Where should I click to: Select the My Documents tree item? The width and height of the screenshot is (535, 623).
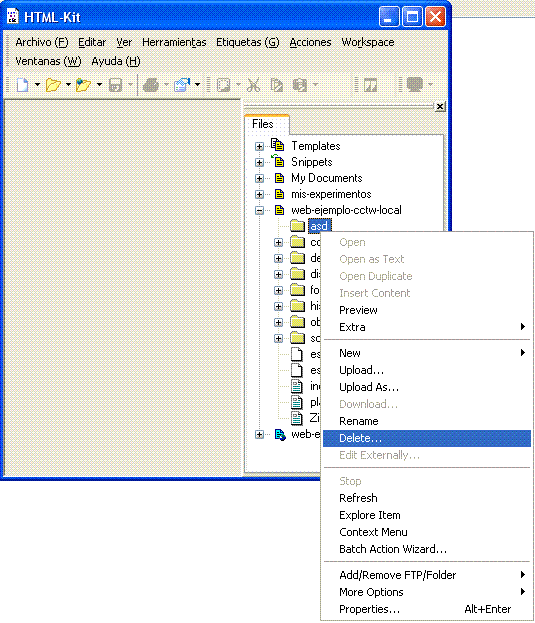pos(327,178)
